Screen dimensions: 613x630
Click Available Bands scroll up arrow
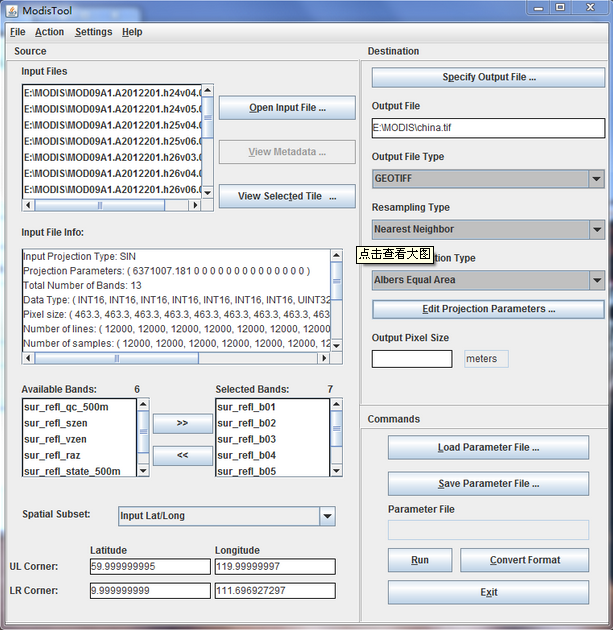(x=143, y=404)
